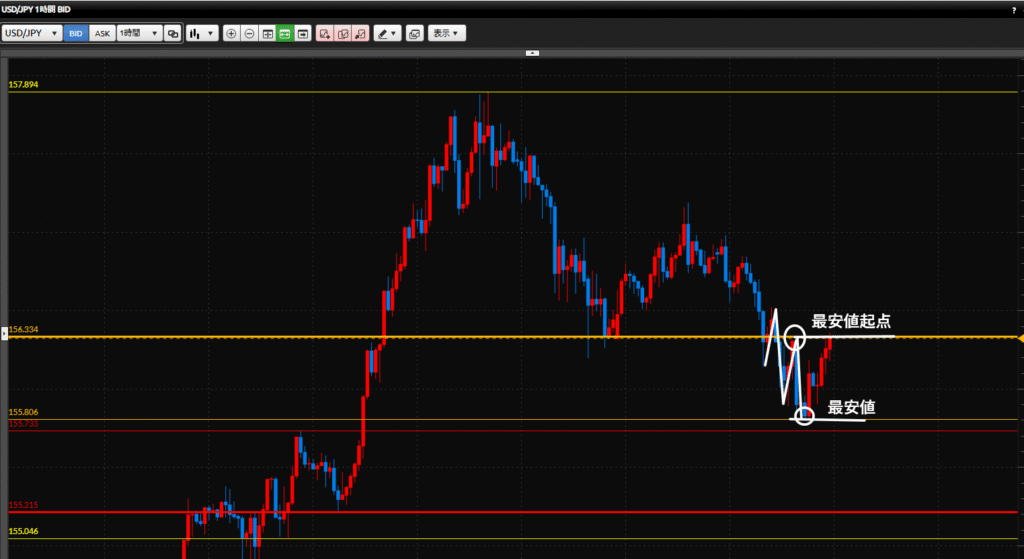1024x559 pixels.
Task: Click the chart link/sync icon
Action: [x=173, y=33]
